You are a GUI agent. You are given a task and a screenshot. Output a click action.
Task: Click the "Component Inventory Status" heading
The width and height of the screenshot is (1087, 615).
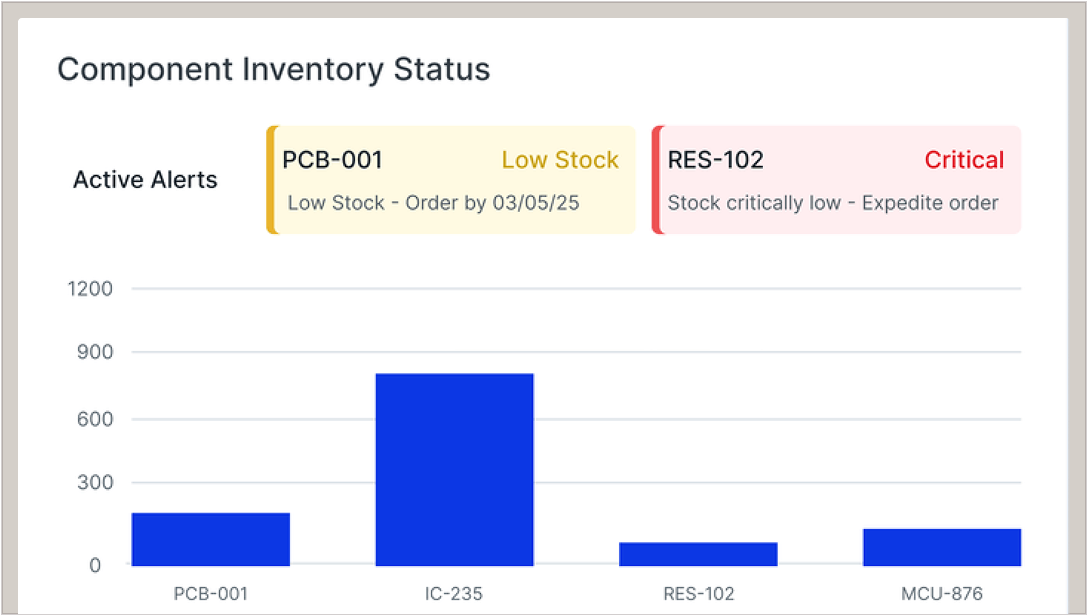[273, 70]
